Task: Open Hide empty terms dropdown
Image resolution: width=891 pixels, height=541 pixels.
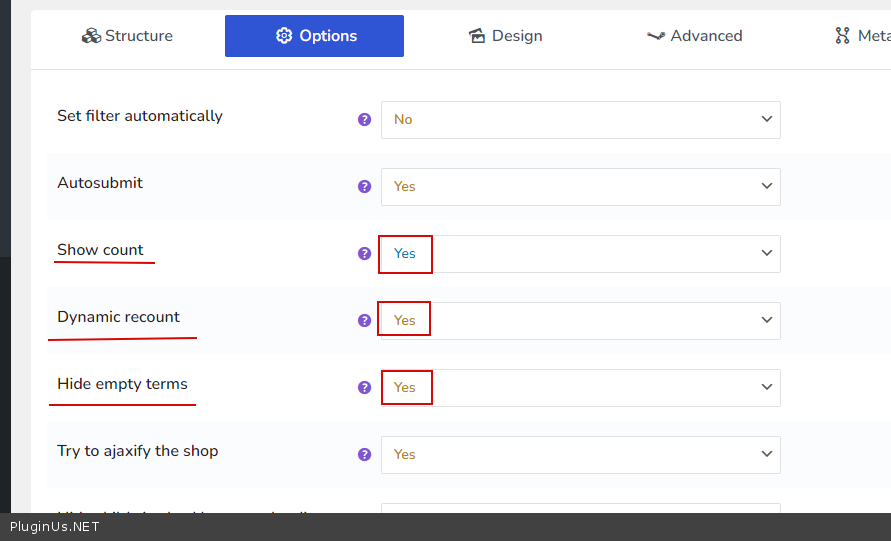Action: point(580,387)
